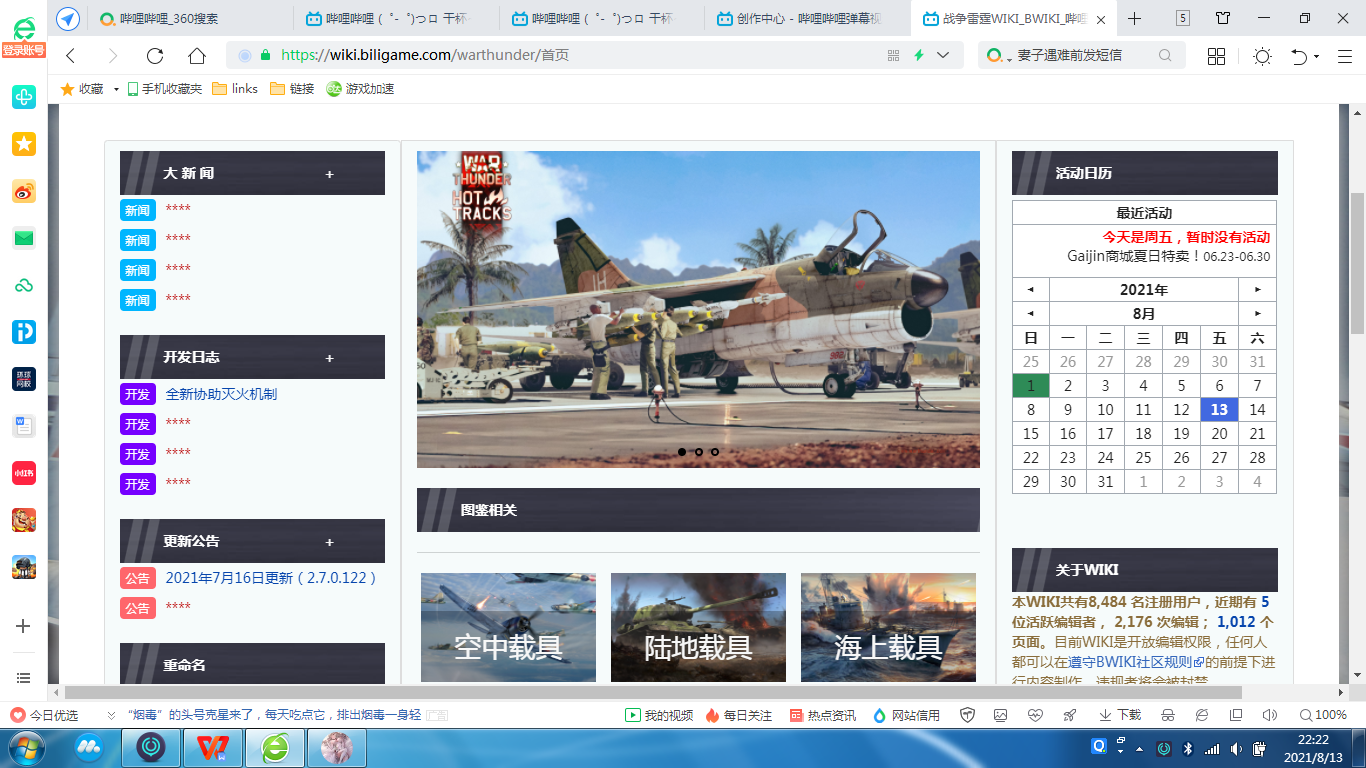Expand the address bar dropdown chevron
1366x768 pixels.
coord(943,56)
